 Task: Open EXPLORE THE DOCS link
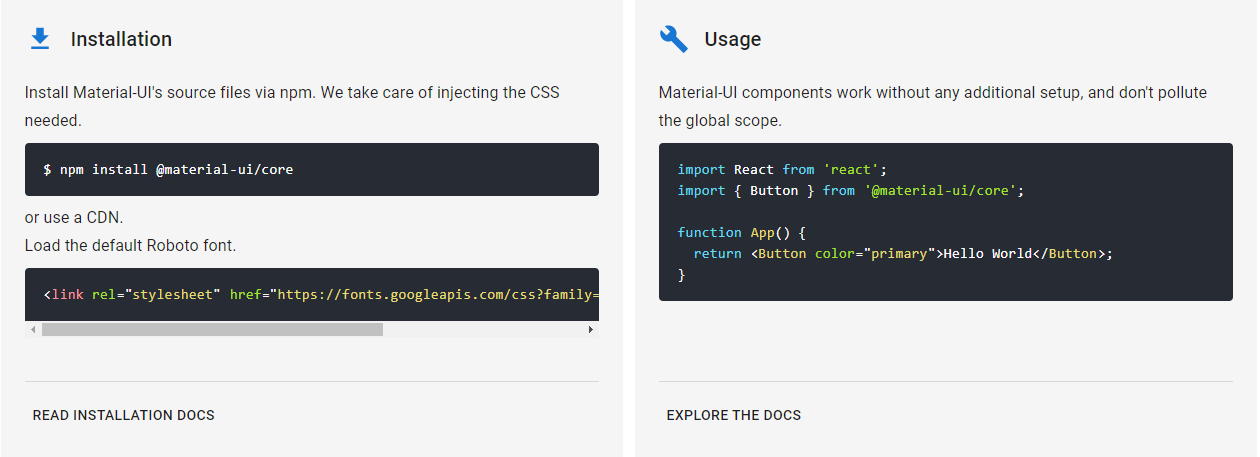pyautogui.click(x=734, y=415)
